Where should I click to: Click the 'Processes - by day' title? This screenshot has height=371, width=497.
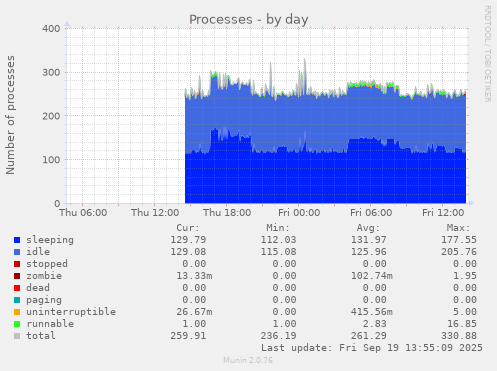tap(249, 20)
